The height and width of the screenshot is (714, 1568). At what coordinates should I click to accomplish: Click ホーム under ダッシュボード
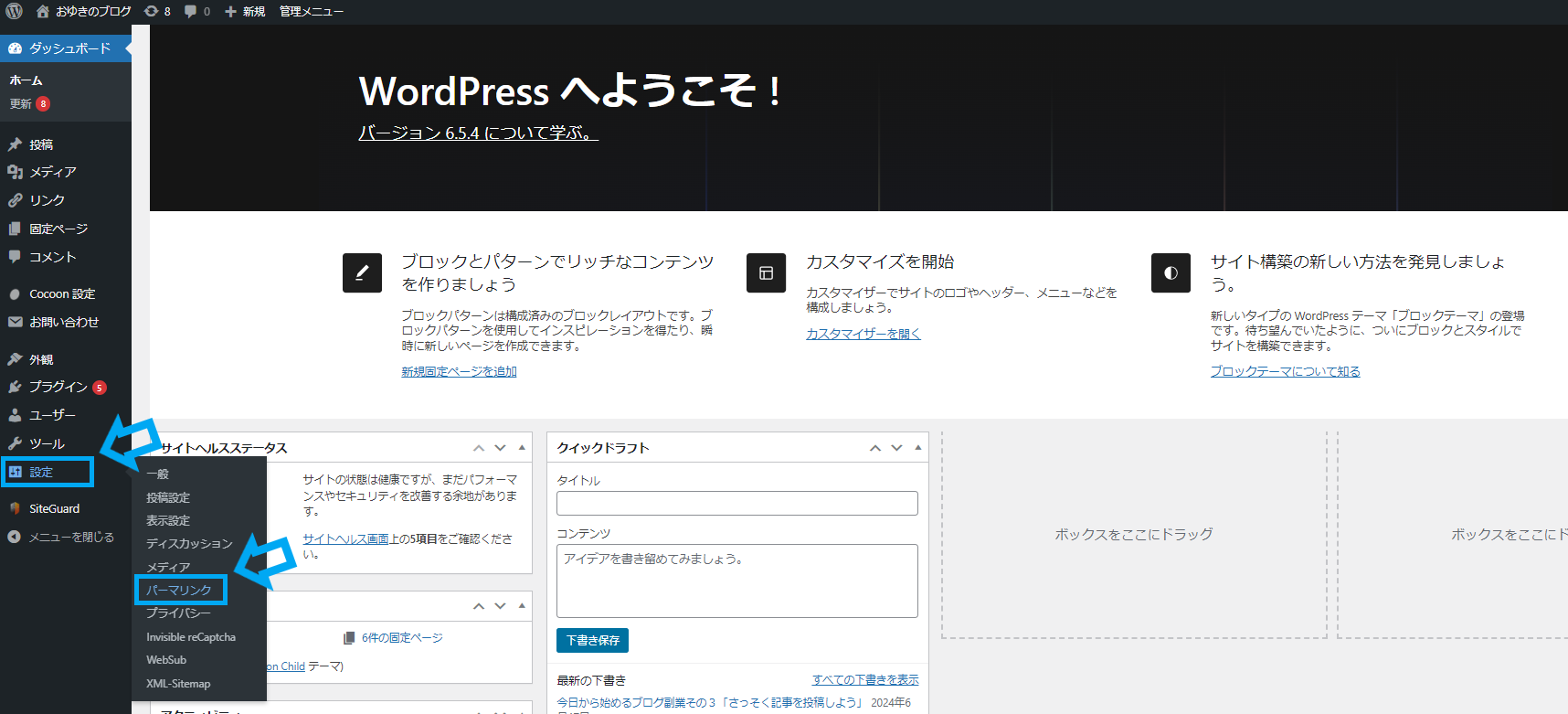(x=26, y=80)
